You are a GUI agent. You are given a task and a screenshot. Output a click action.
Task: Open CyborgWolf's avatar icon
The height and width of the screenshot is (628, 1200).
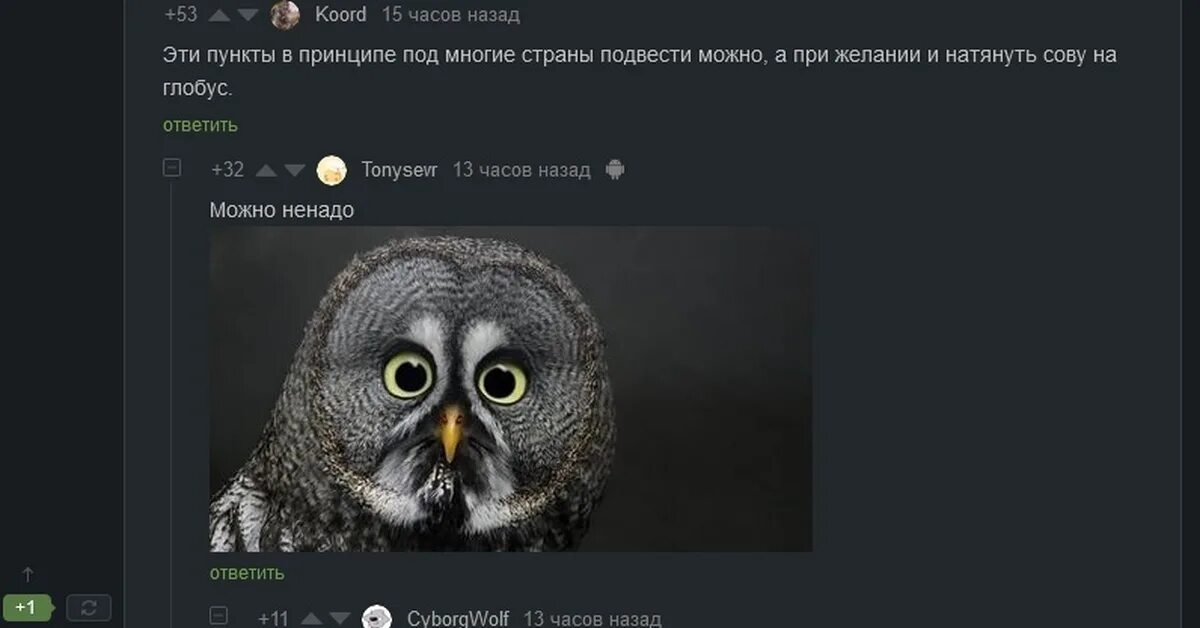377,617
